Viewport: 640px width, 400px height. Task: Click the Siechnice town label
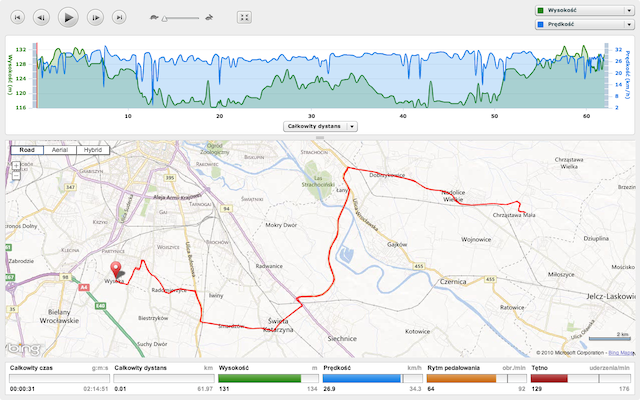342,338
